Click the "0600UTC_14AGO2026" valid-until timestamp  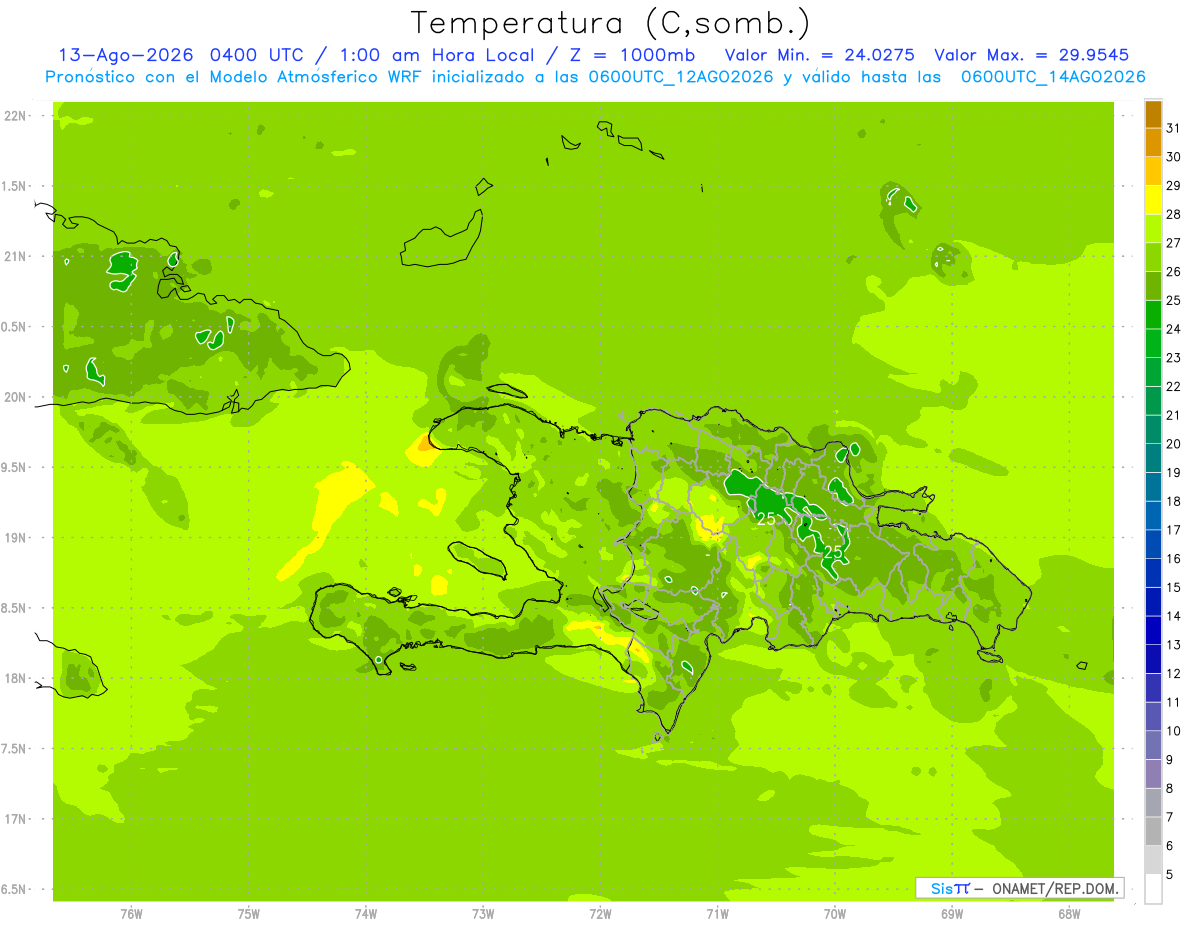click(1053, 77)
